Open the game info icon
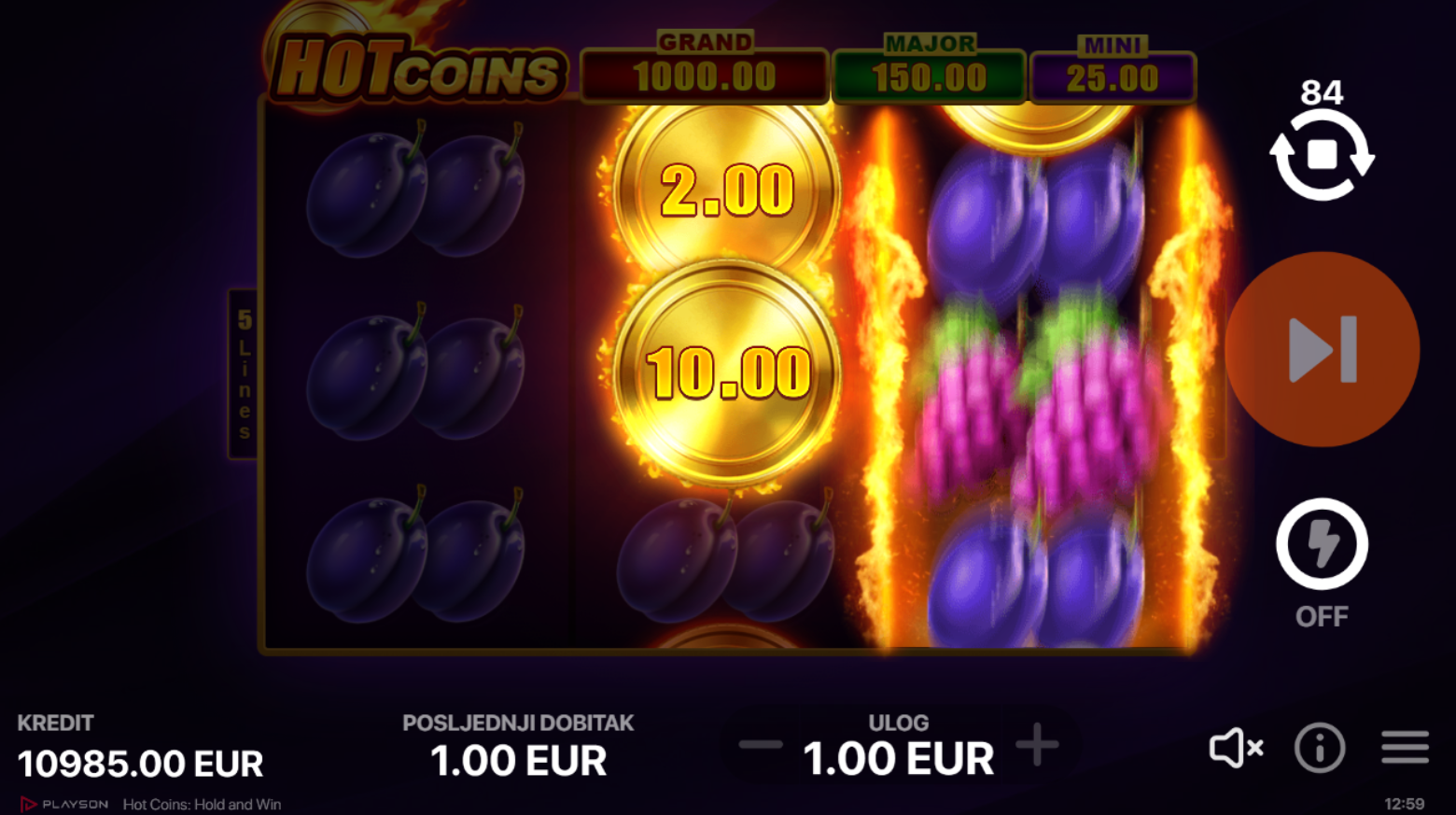This screenshot has width=1456, height=815. point(1320,748)
